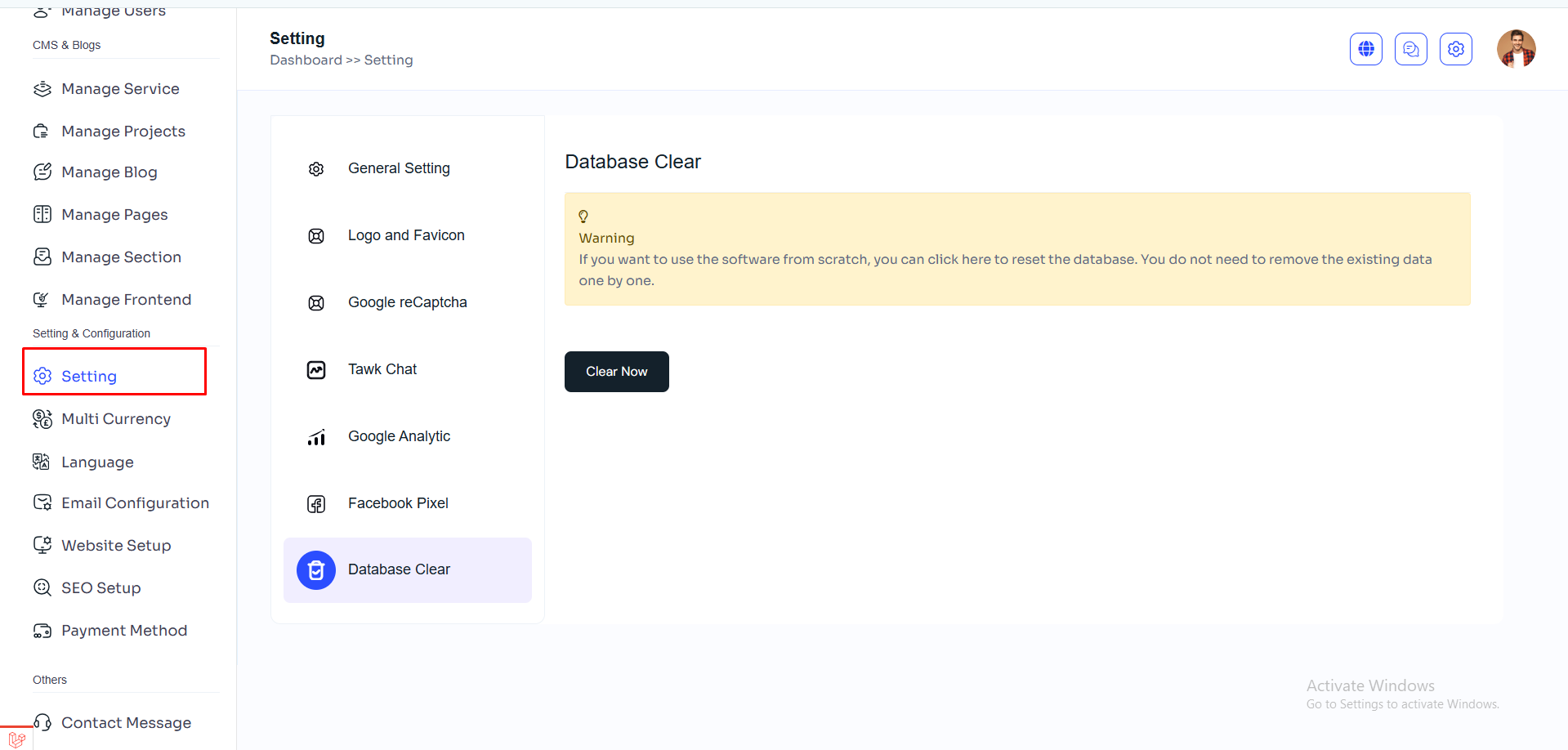Viewport: 1568px width, 750px height.
Task: Click the Facebook Pixel icon
Action: coord(316,504)
